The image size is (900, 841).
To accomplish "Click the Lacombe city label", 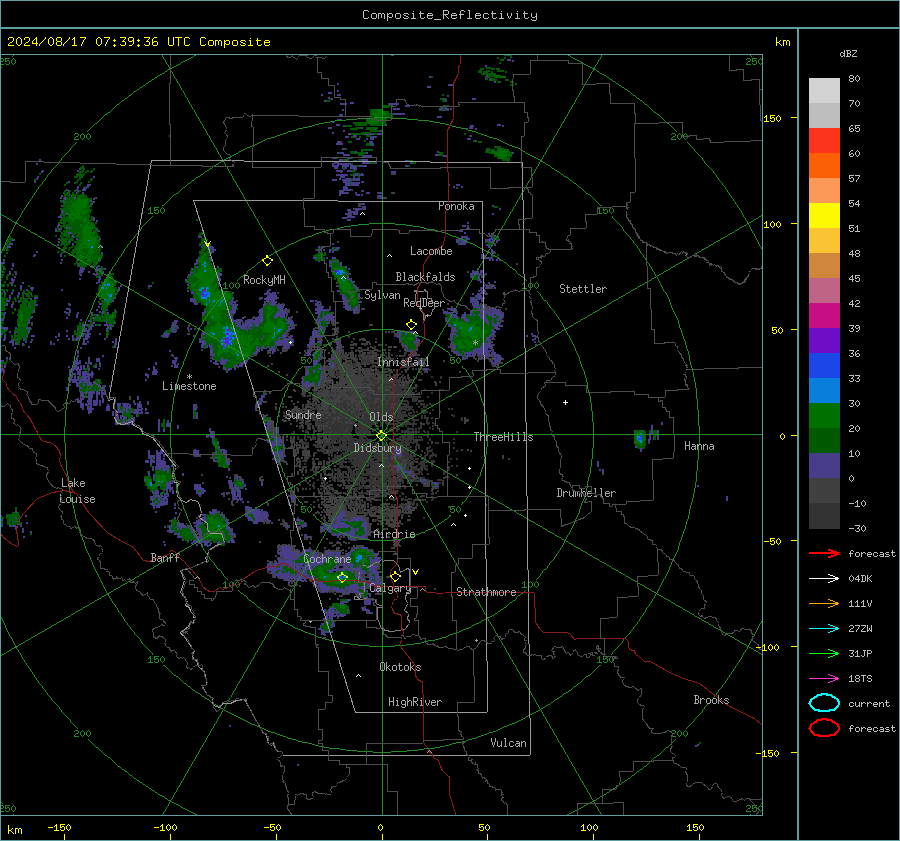I will tap(431, 251).
